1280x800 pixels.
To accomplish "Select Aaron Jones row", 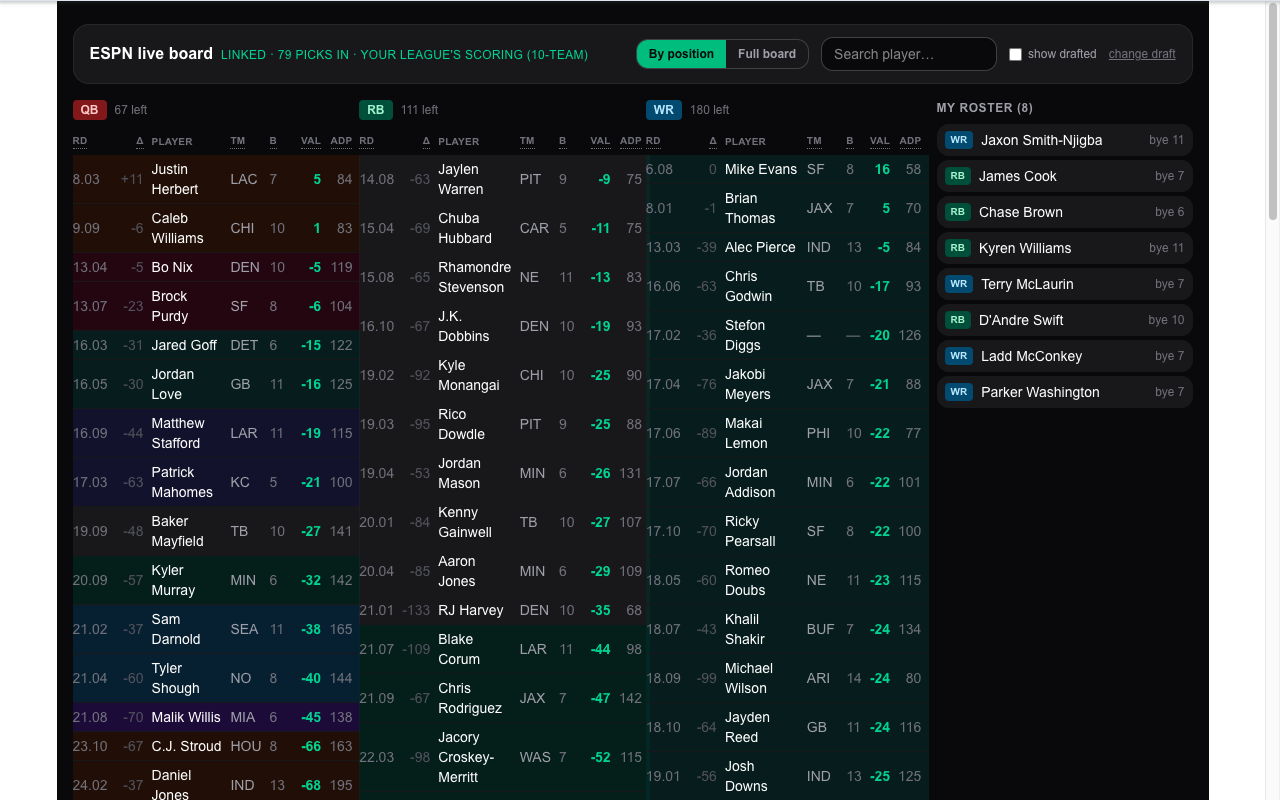I will click(502, 571).
